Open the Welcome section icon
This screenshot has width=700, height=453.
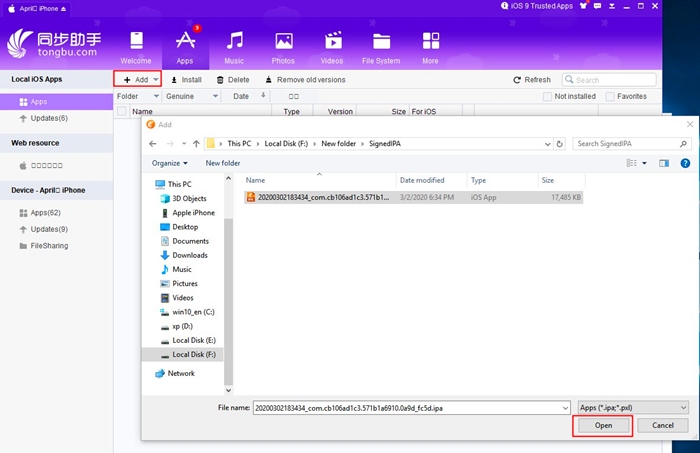pyautogui.click(x=136, y=41)
